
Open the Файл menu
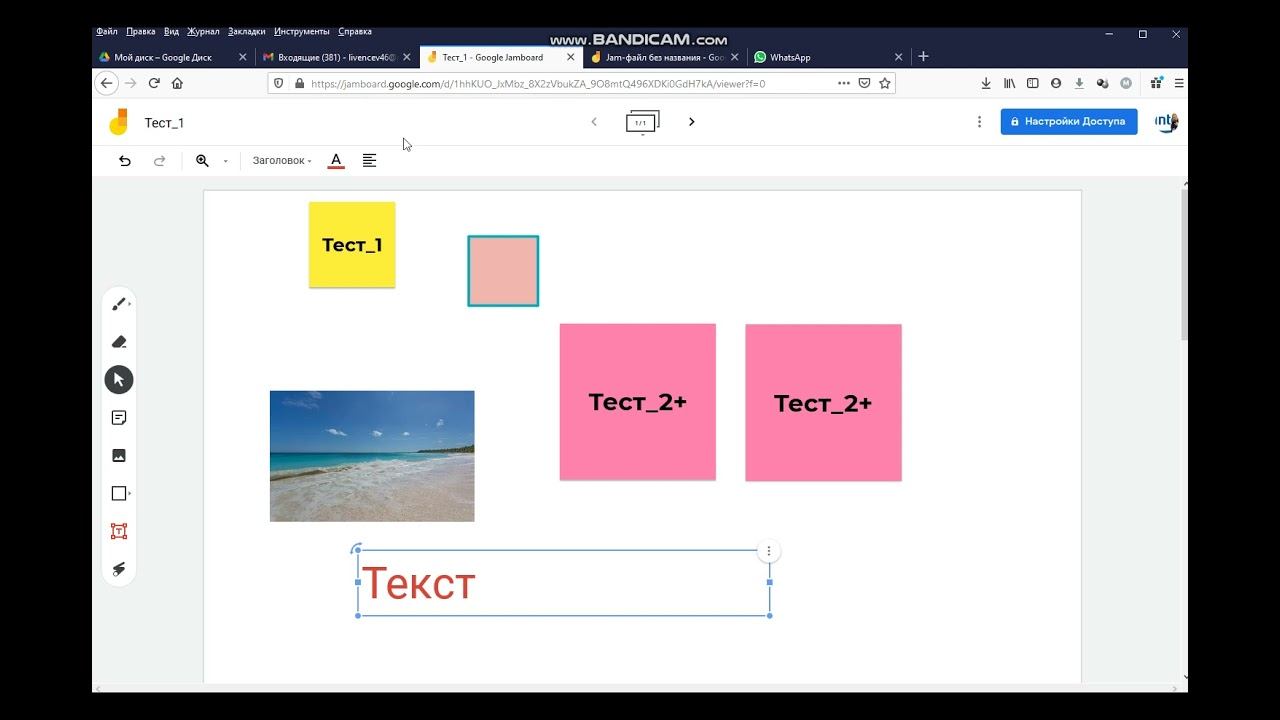(107, 32)
